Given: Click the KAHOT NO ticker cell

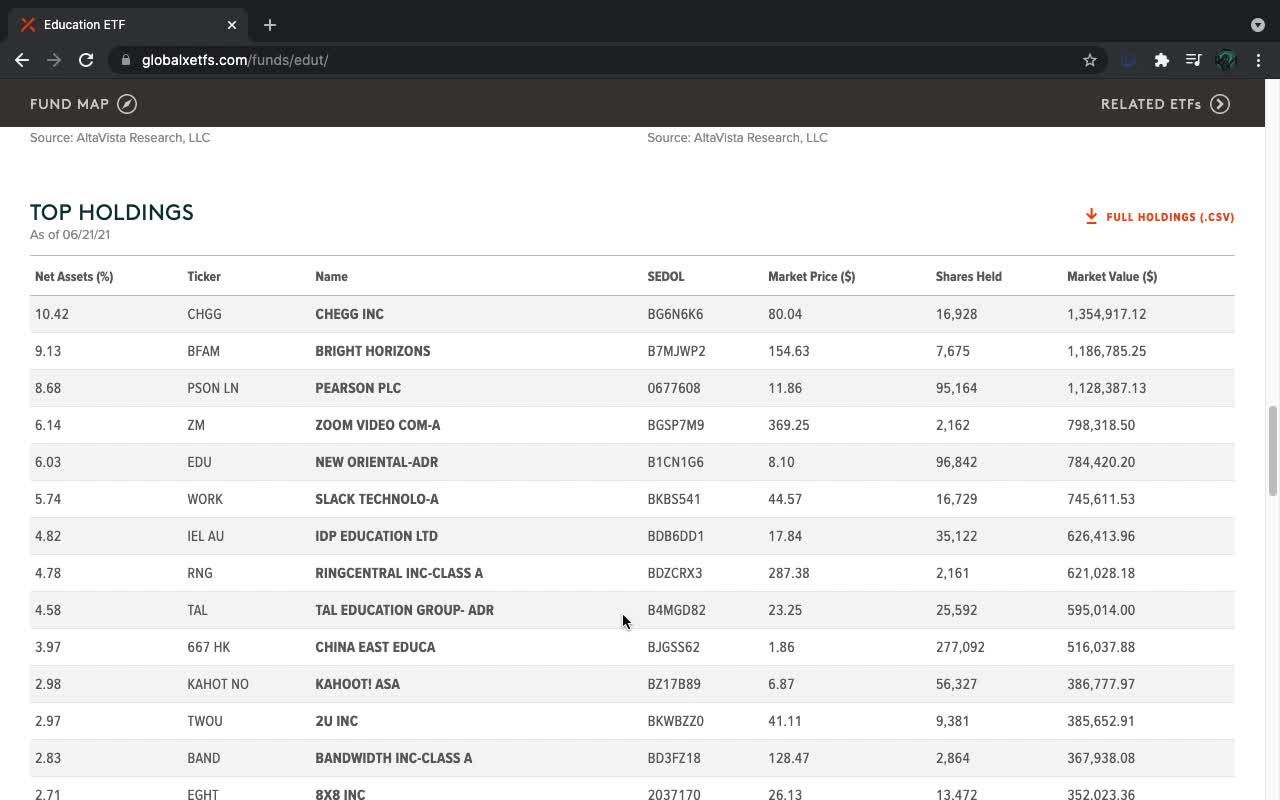Looking at the screenshot, I should pyautogui.click(x=218, y=684).
